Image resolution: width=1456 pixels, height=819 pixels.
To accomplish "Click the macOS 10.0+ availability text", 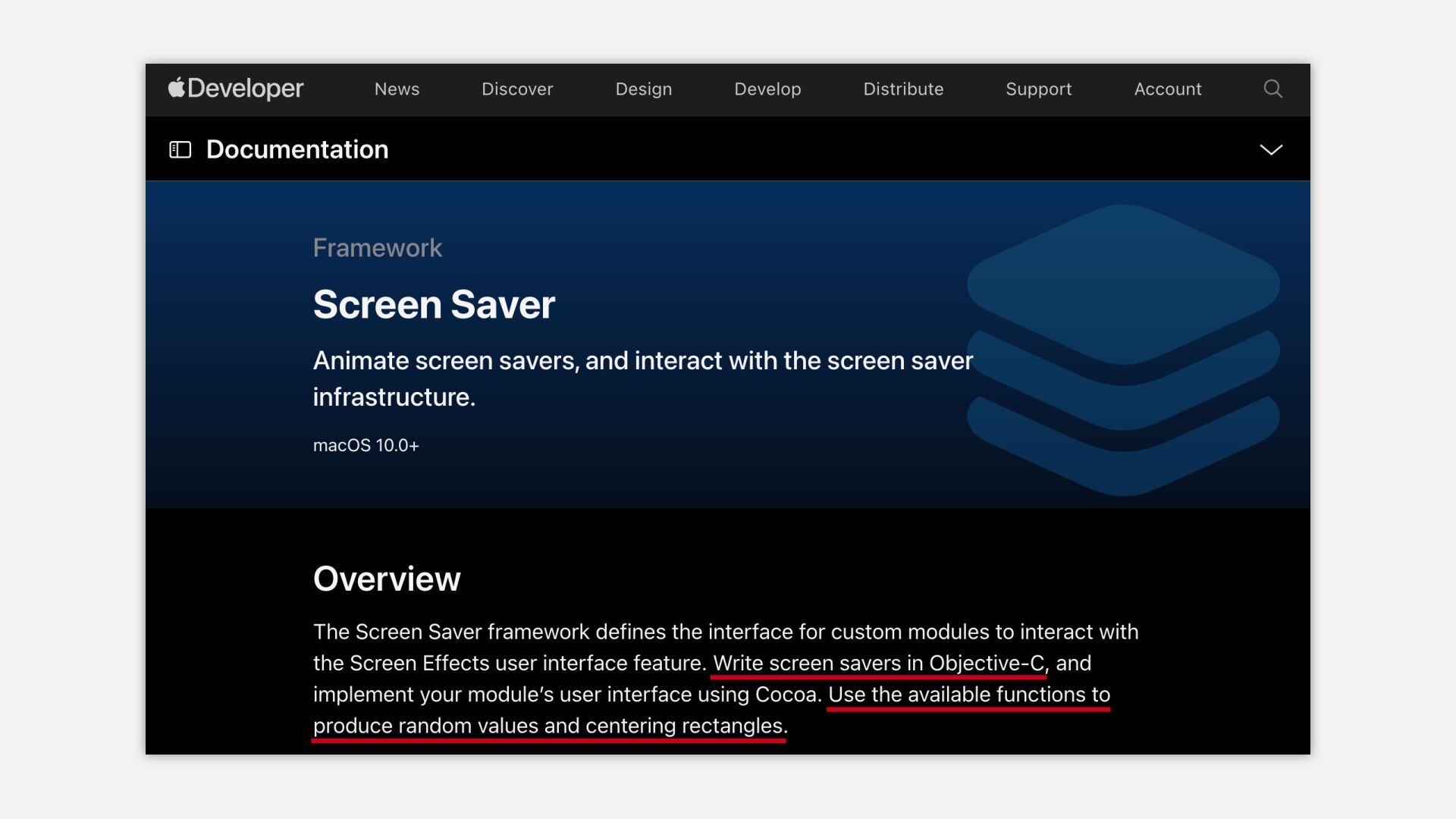I will (366, 445).
